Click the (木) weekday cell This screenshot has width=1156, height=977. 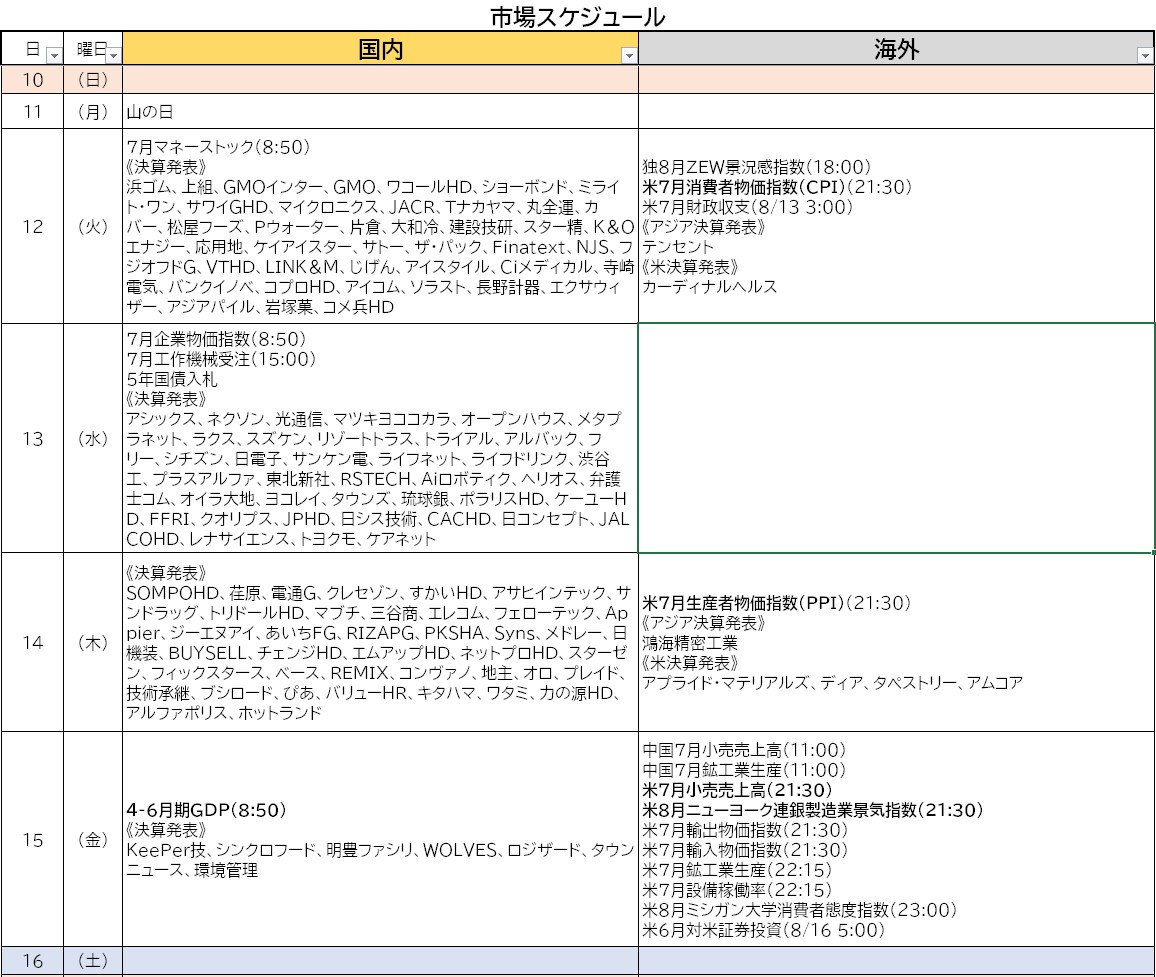click(x=93, y=642)
